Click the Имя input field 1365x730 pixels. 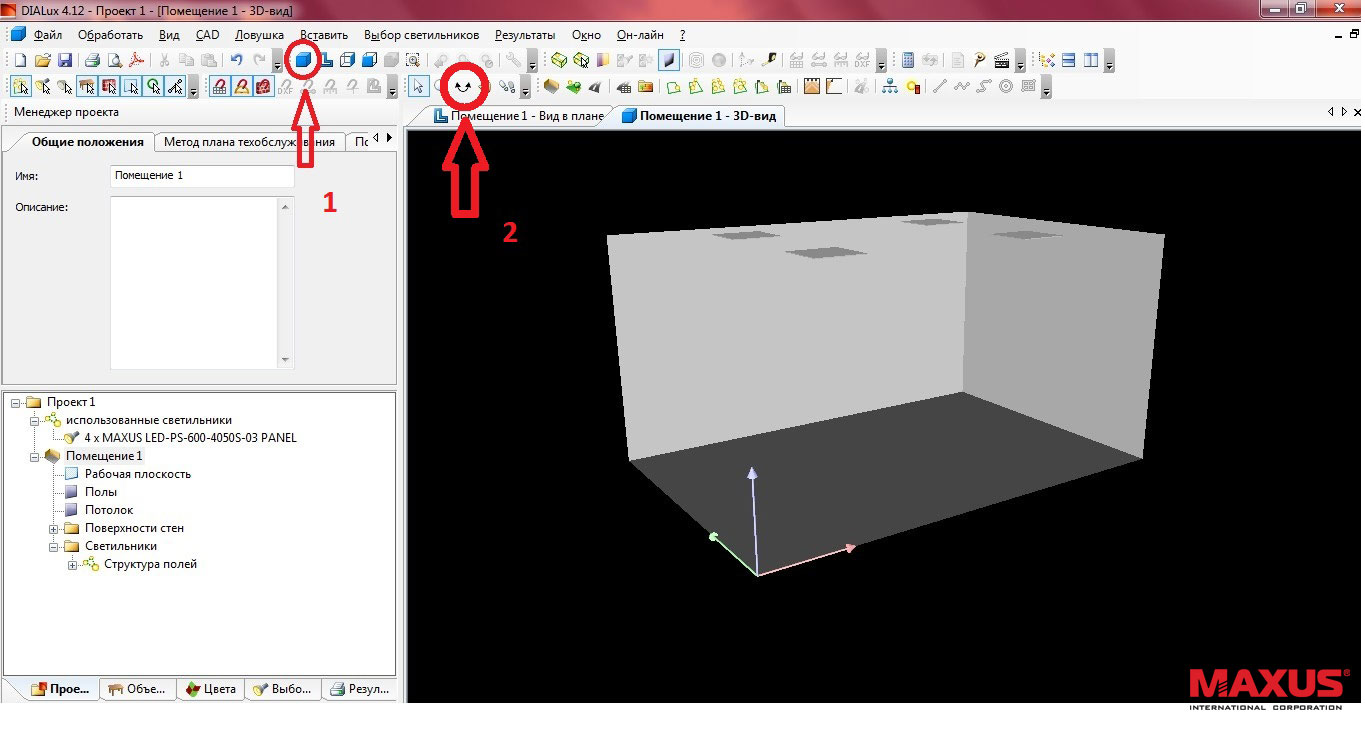[202, 176]
